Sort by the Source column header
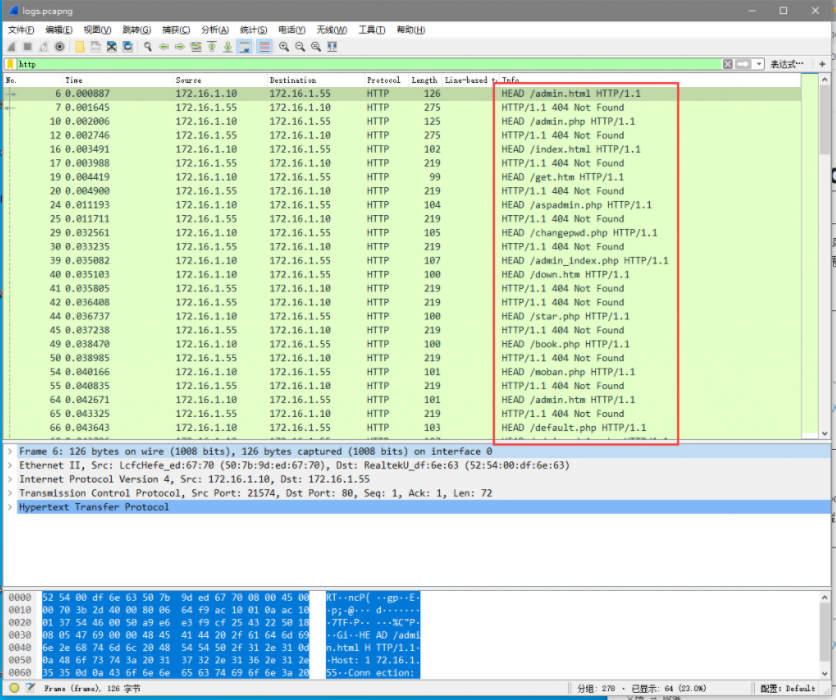Image resolution: width=836 pixels, height=700 pixels. [x=220, y=80]
